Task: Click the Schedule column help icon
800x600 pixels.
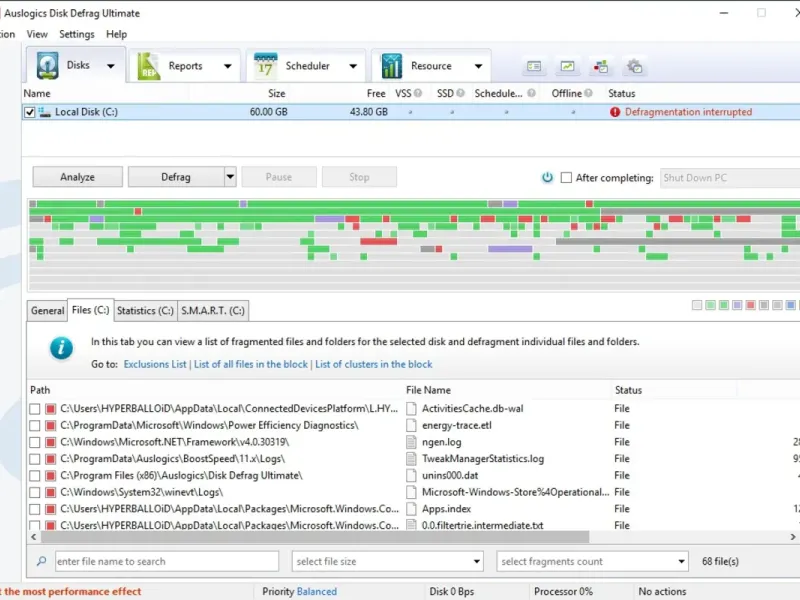Action: [x=531, y=93]
